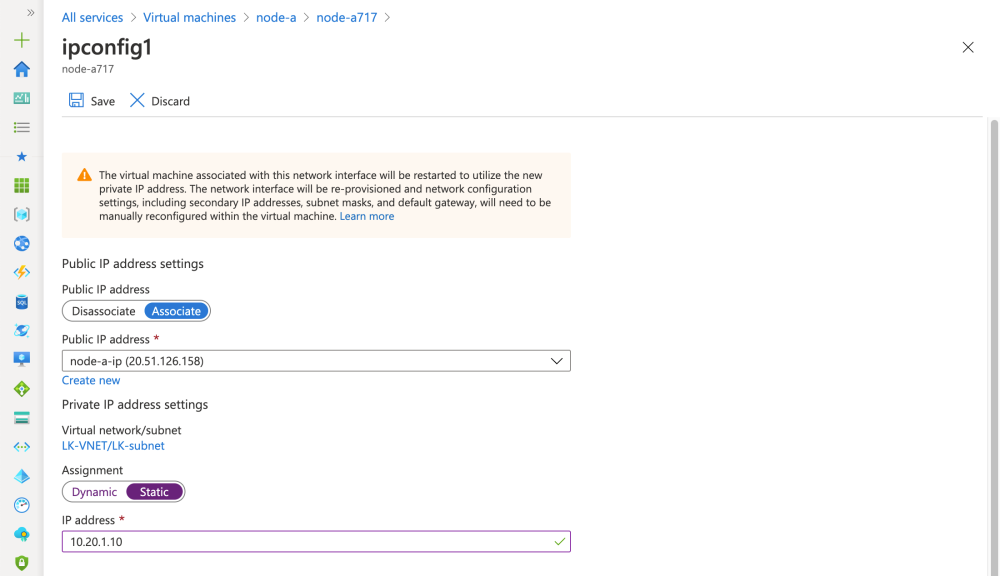This screenshot has width=1000, height=576.
Task: Navigate to Virtual machines breadcrumb
Action: click(x=189, y=18)
